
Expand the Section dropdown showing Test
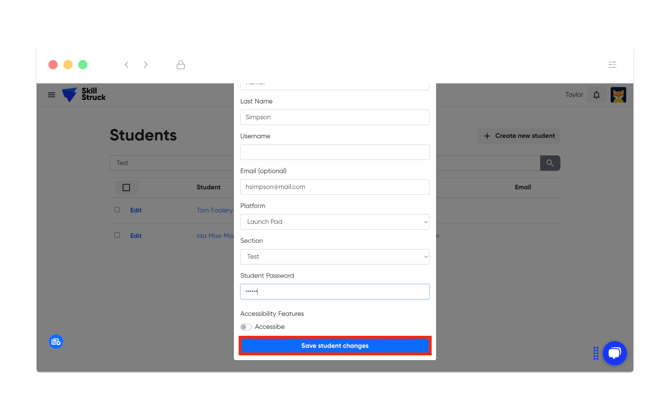(334, 257)
